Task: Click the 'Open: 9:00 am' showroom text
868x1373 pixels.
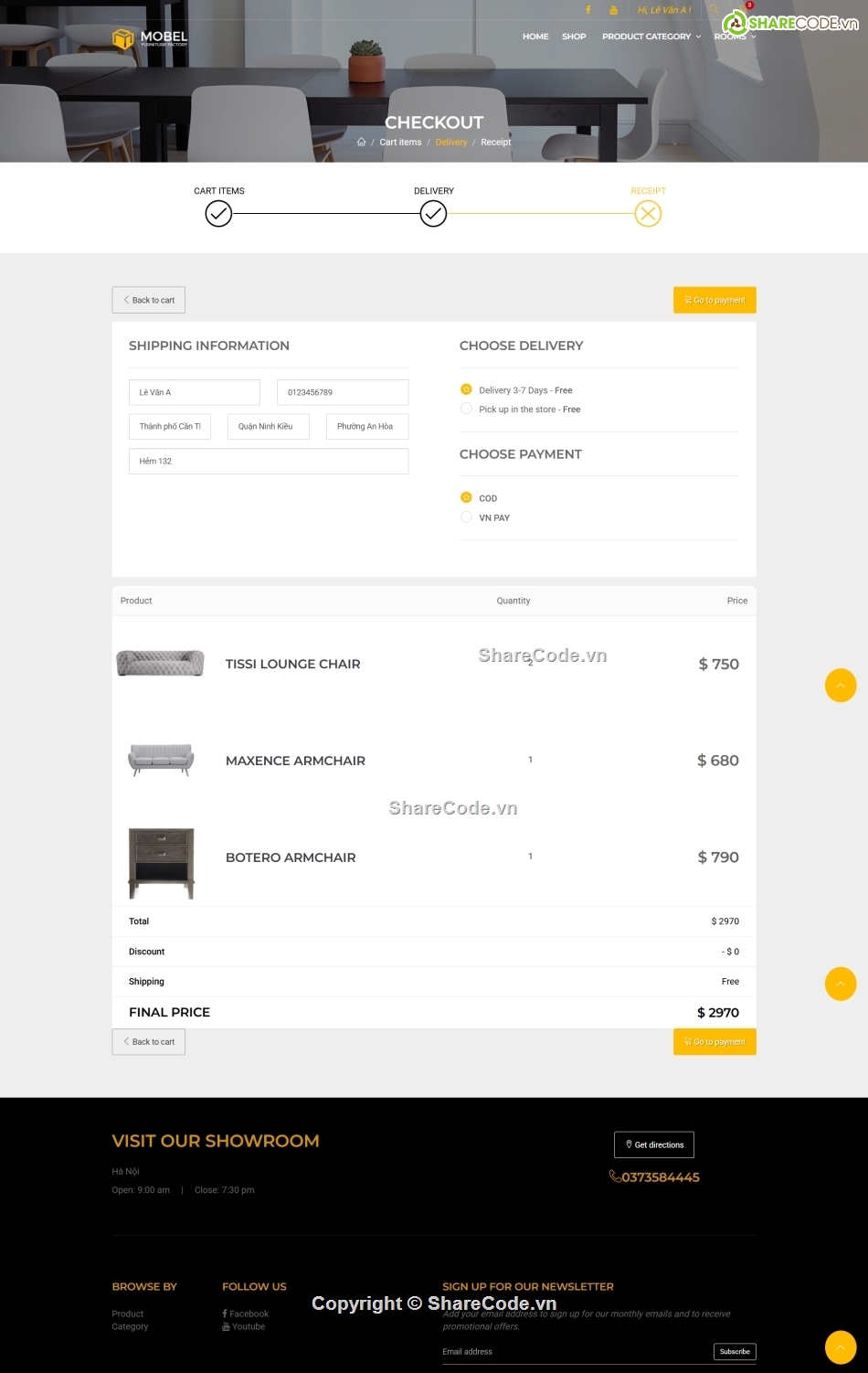Action: (x=141, y=1190)
